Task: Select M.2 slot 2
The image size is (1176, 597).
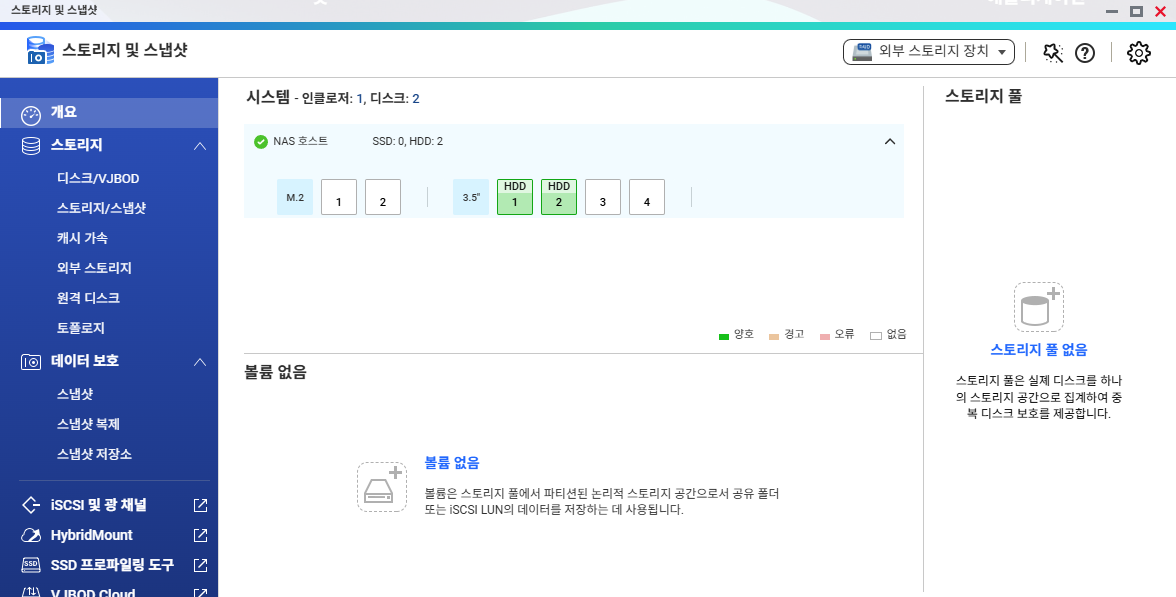Action: point(382,197)
